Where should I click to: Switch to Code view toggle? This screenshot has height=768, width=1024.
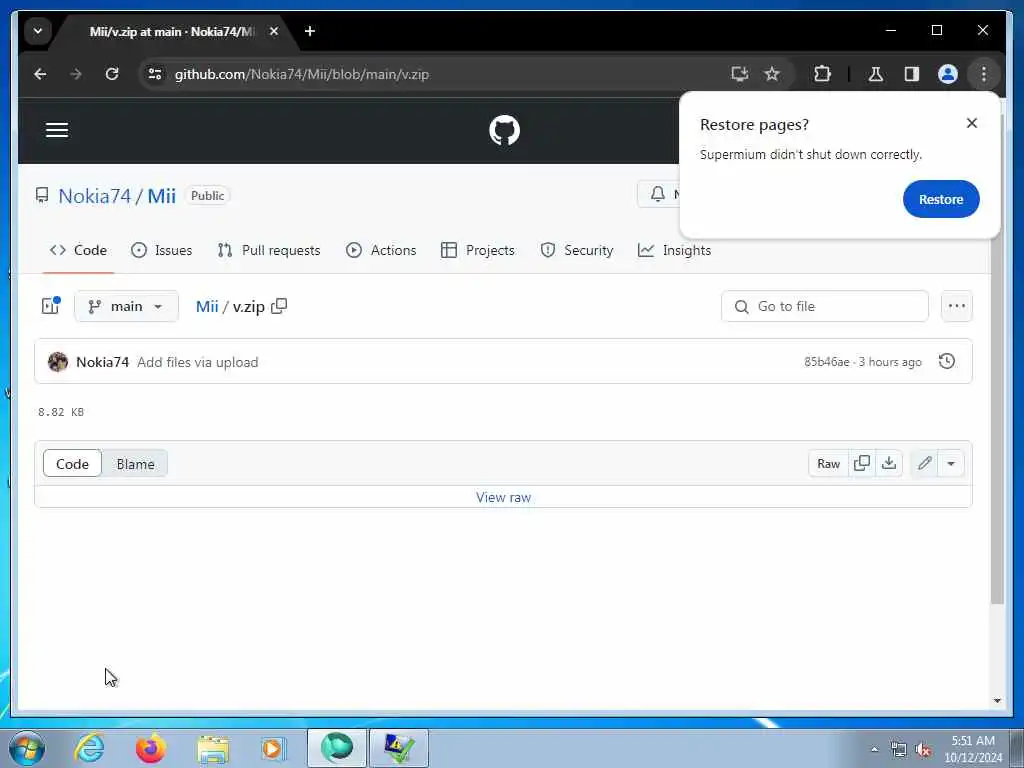72,464
